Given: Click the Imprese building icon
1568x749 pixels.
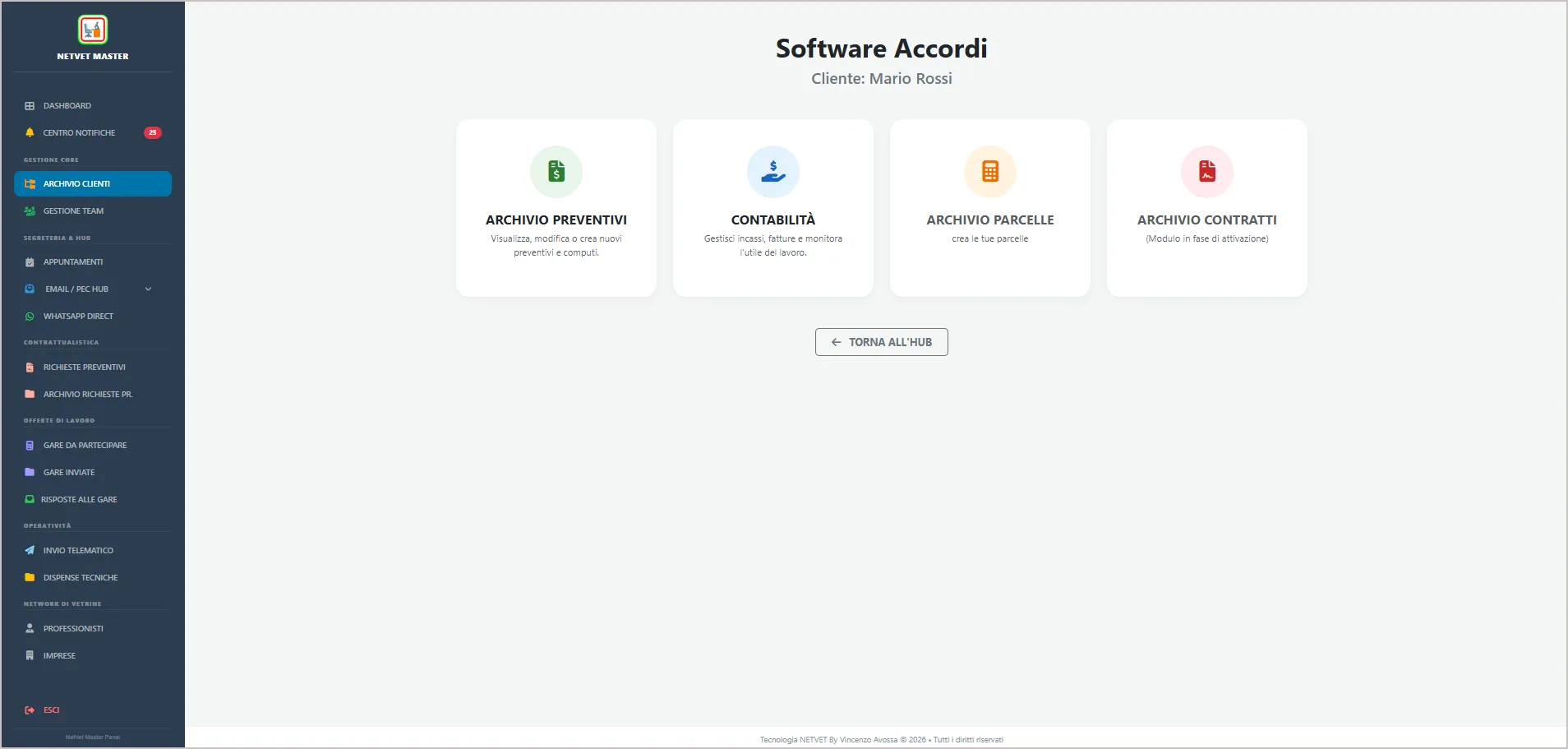Looking at the screenshot, I should click(x=30, y=656).
